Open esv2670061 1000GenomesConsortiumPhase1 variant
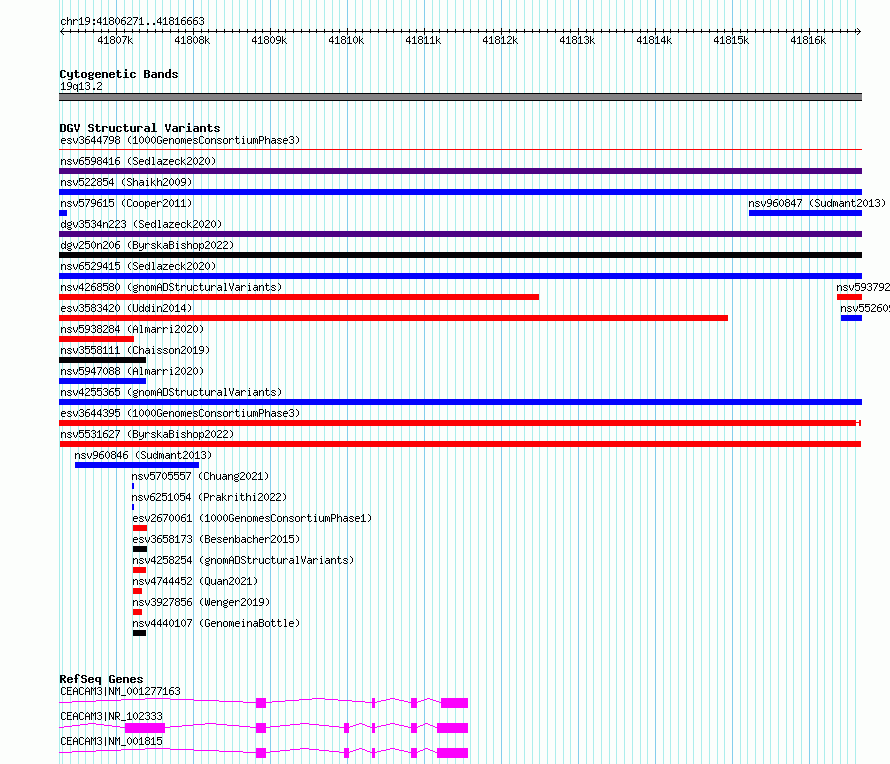Image resolution: width=890 pixels, height=764 pixels. click(x=252, y=518)
